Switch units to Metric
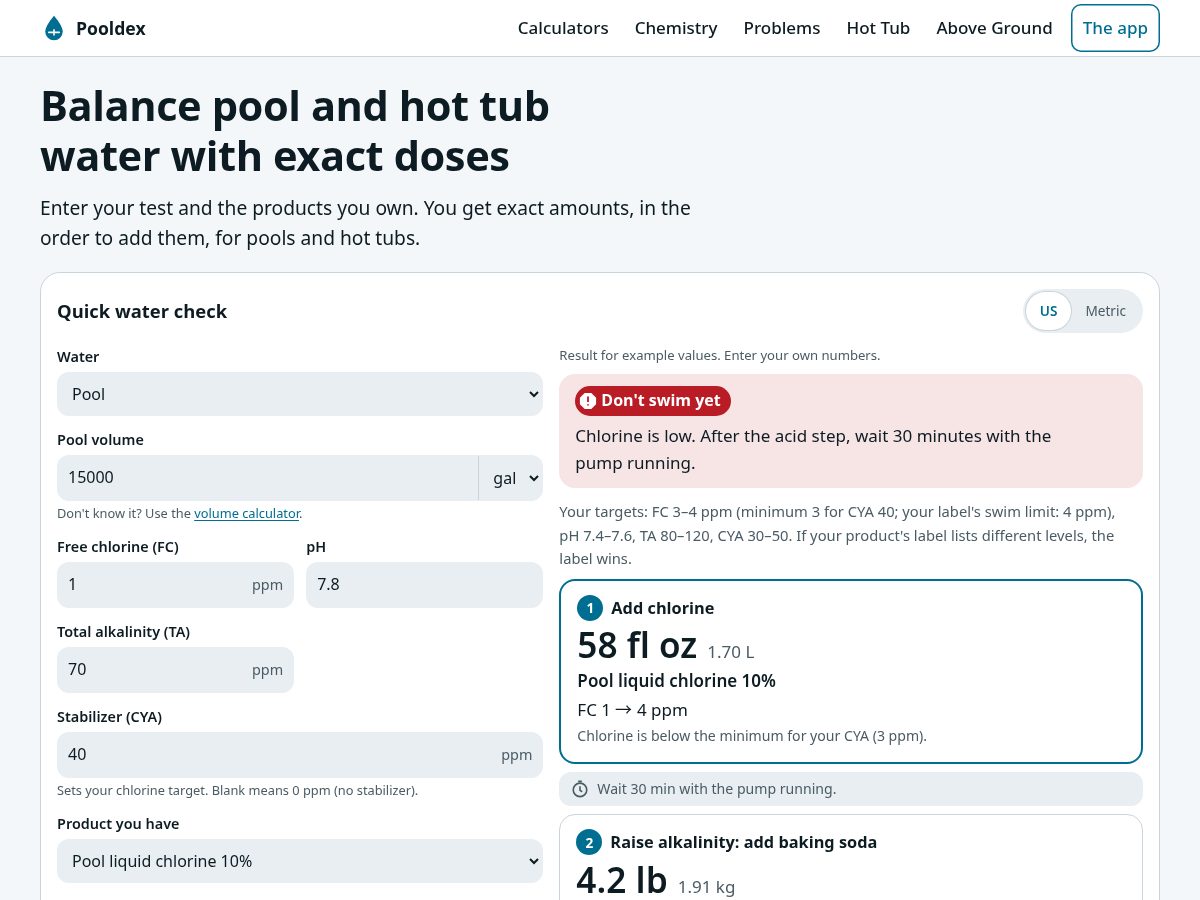Image resolution: width=1200 pixels, height=900 pixels. click(x=1106, y=311)
